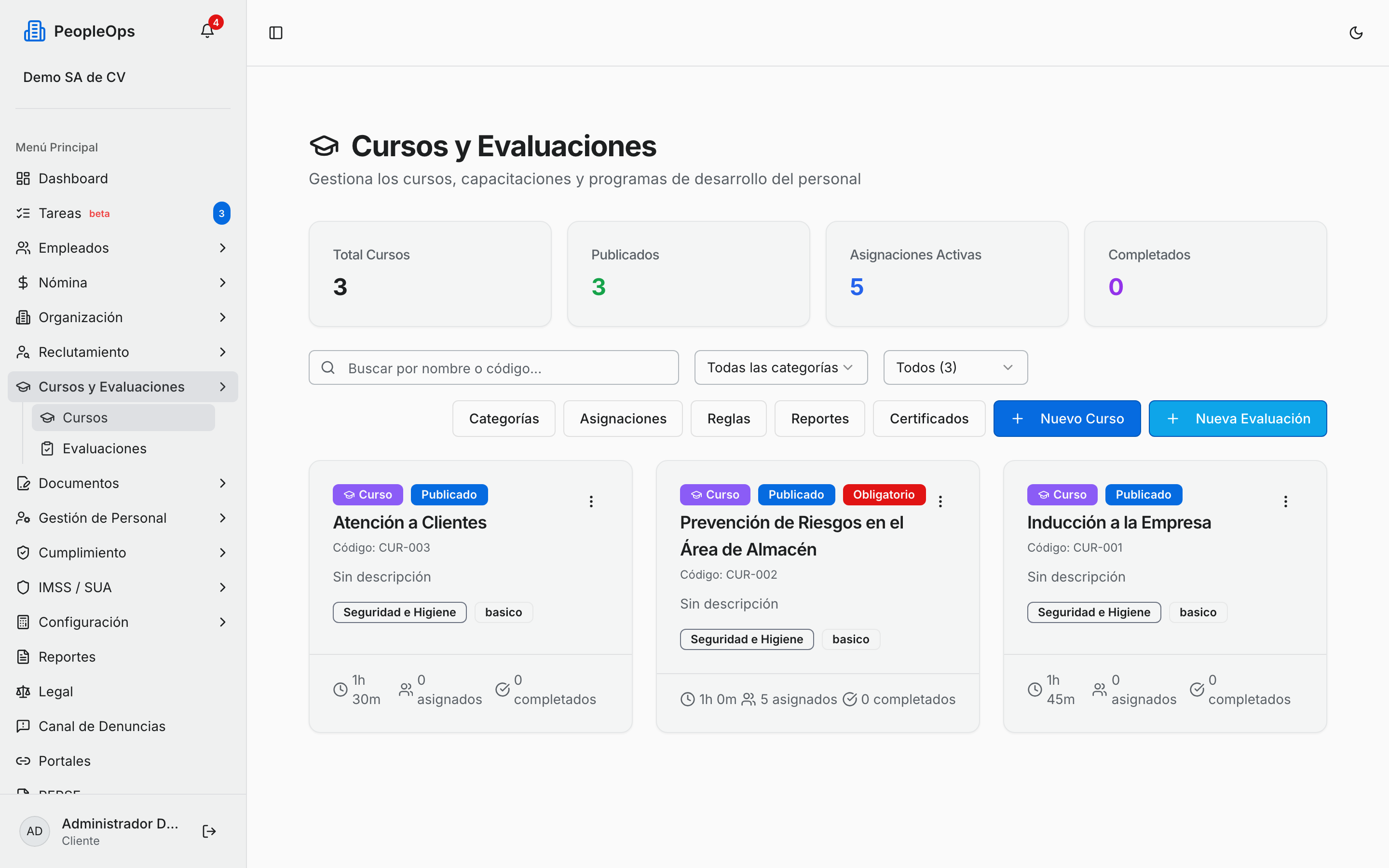Expand the Nómina submenu chevron
Screen dimensions: 1389x868
click(x=223, y=283)
